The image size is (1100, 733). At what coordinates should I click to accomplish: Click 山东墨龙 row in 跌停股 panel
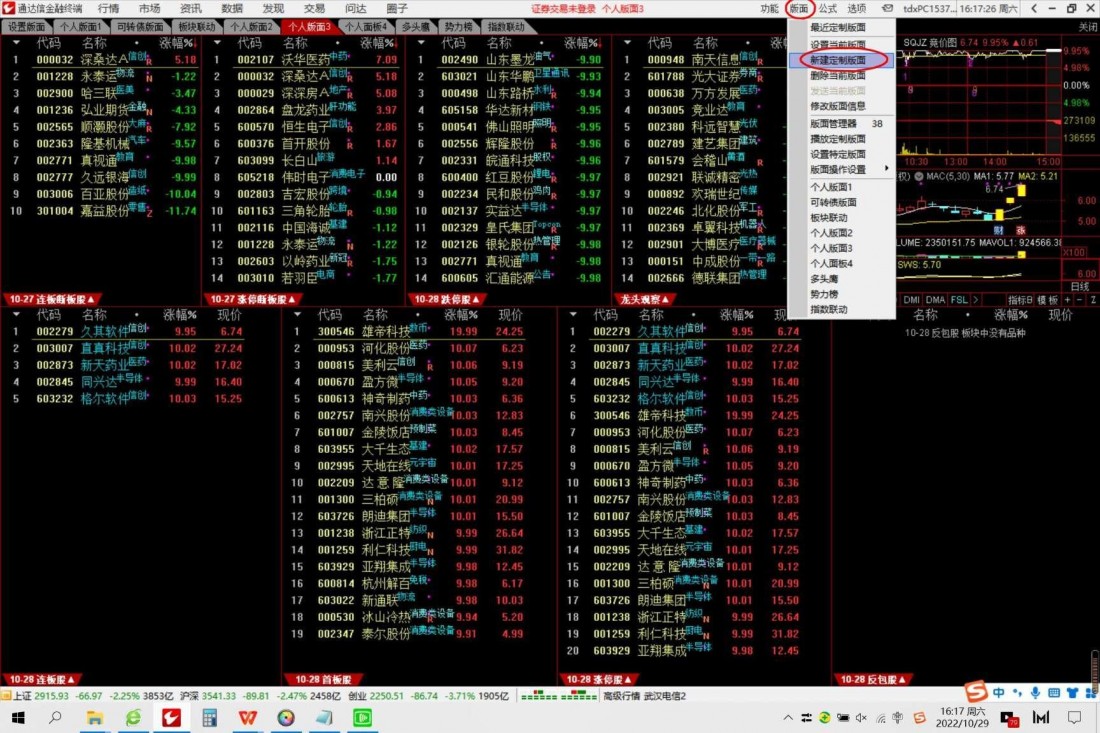pos(509,60)
